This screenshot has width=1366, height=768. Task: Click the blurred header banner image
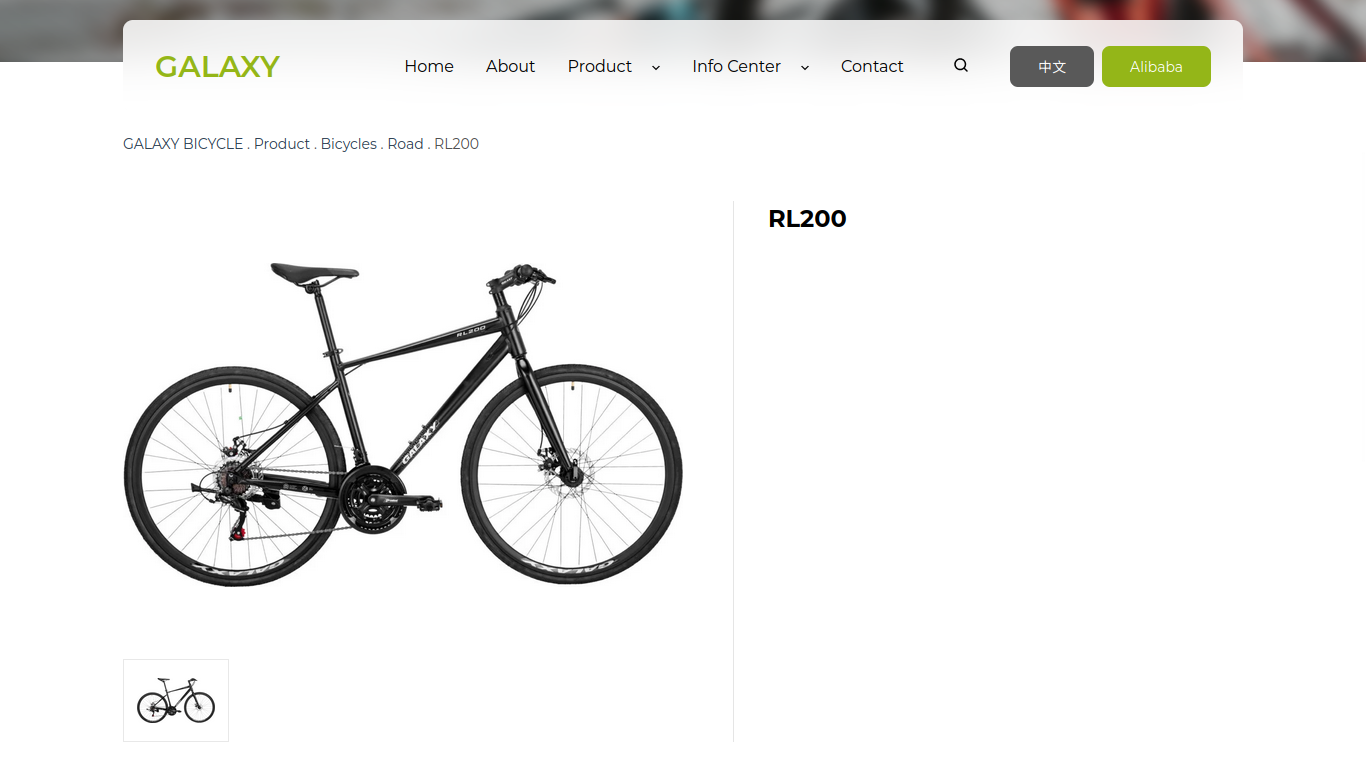[683, 10]
